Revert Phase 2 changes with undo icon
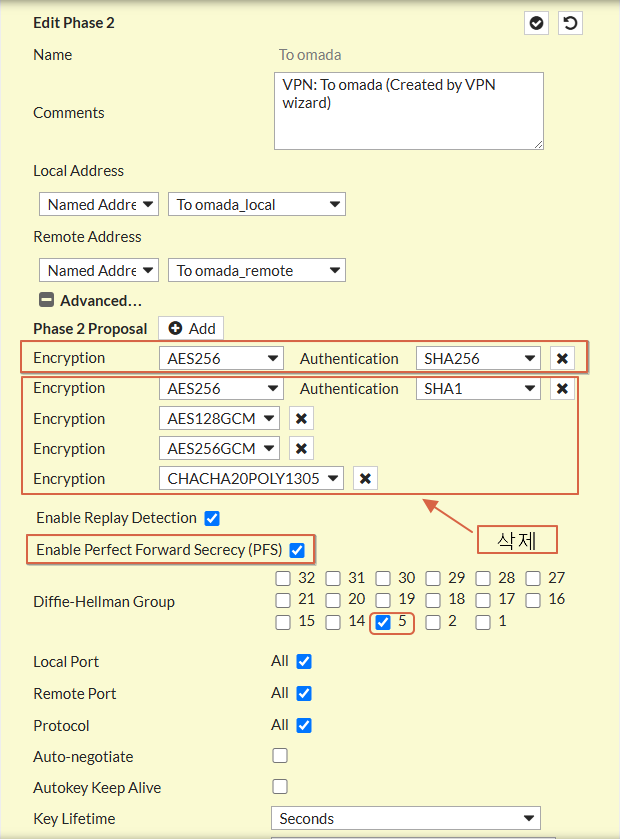 (x=570, y=23)
